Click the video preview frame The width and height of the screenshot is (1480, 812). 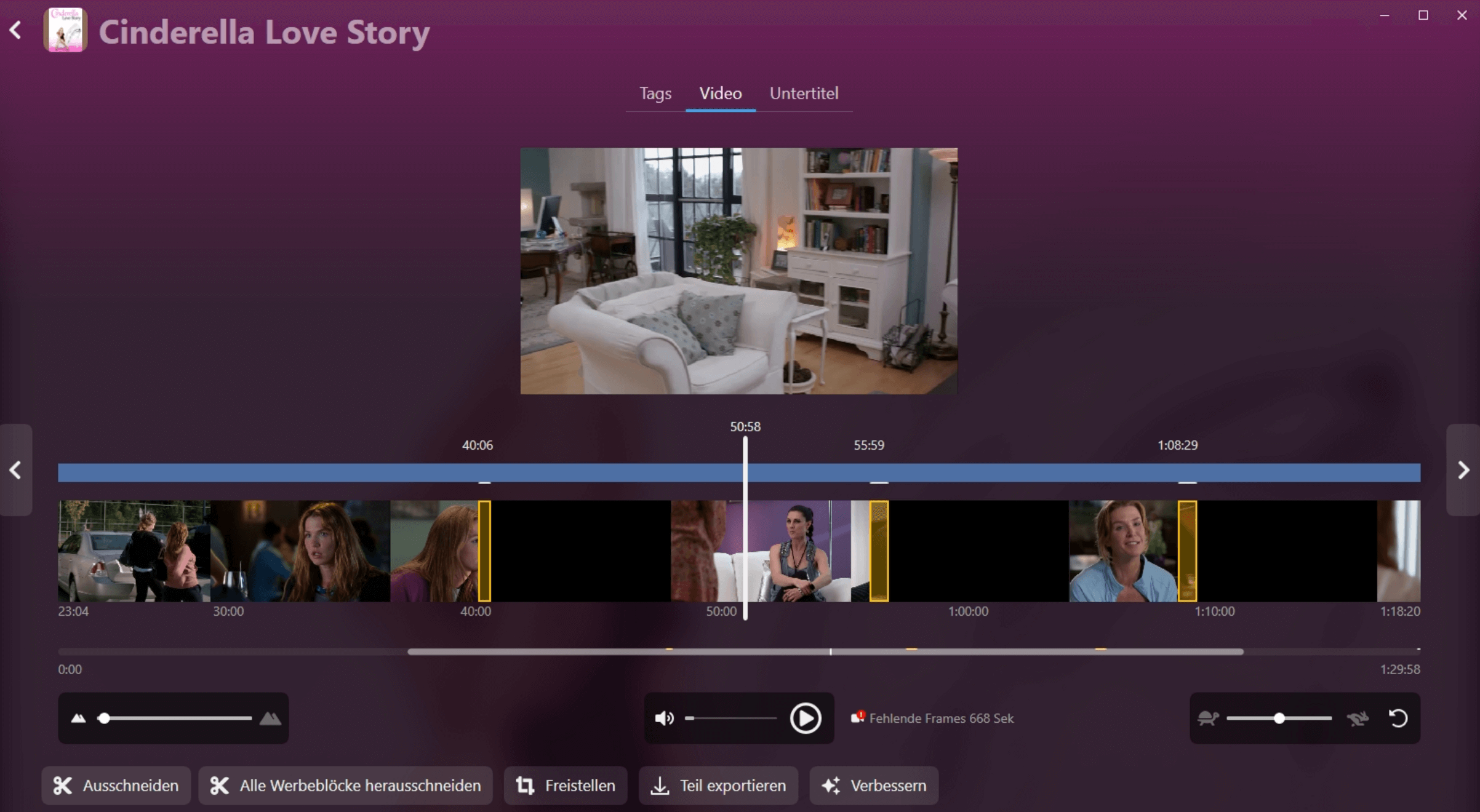(x=738, y=271)
